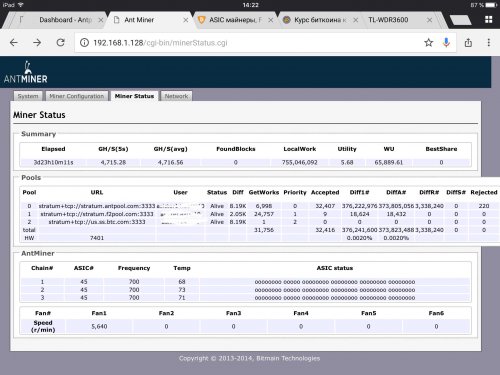Click chain 1 temperature 68
Viewport: 500px width, 375px height.
click(x=182, y=282)
